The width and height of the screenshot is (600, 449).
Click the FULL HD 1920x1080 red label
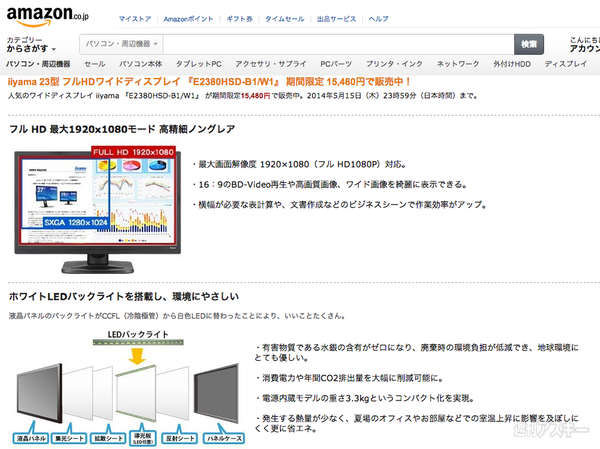pos(133,152)
